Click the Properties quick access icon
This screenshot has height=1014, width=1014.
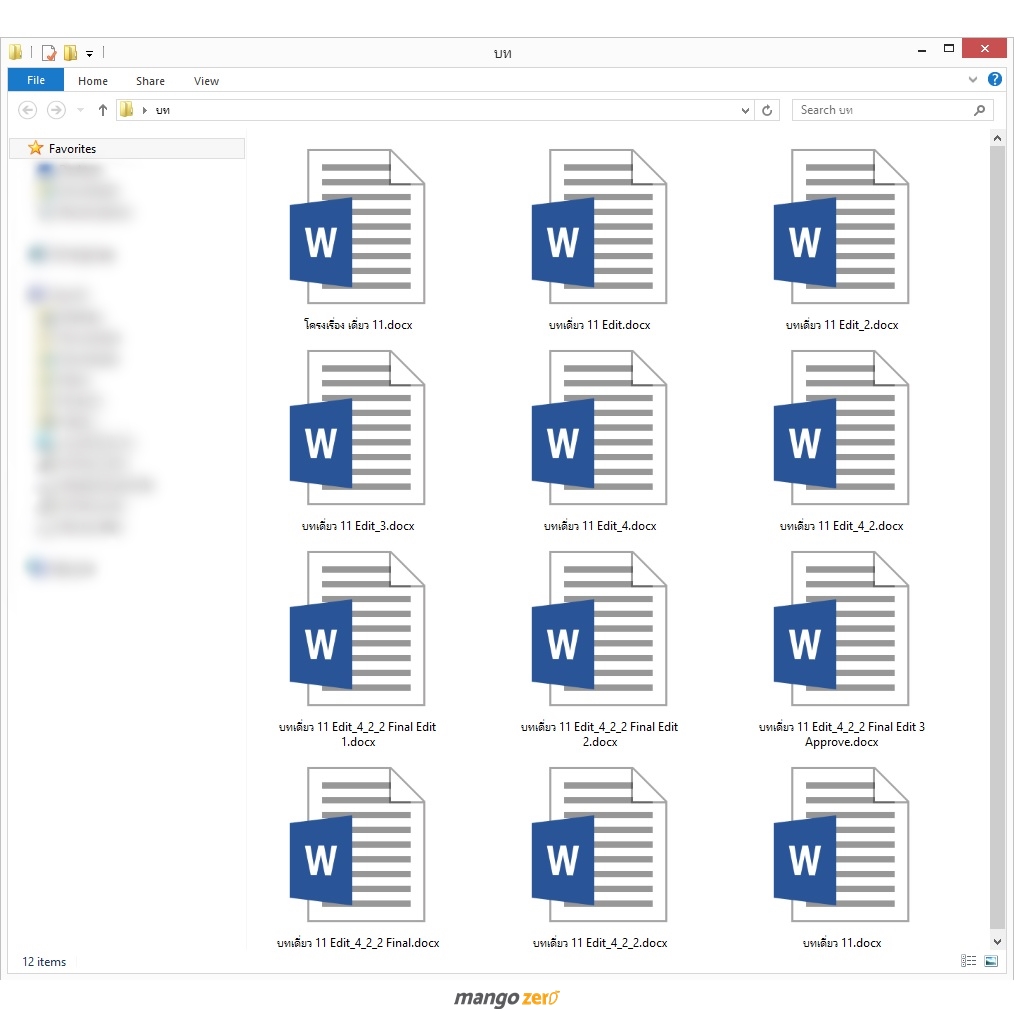pyautogui.click(x=49, y=52)
